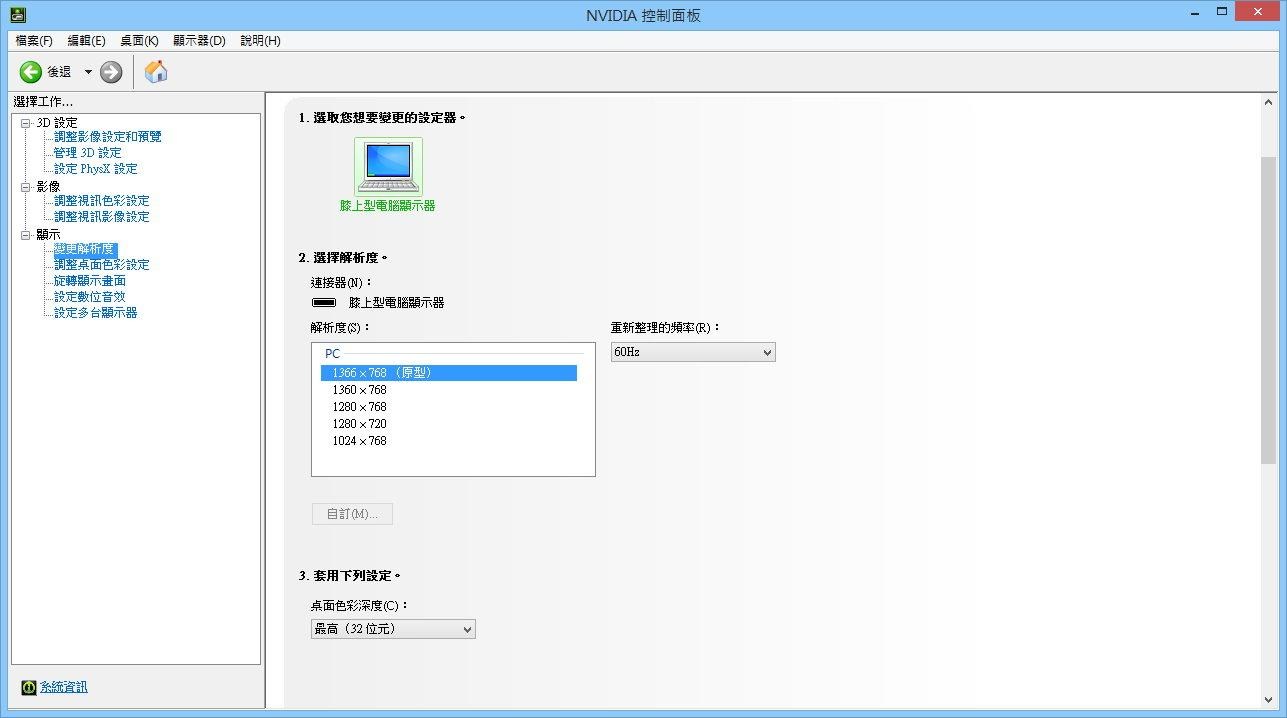Collapse the 影像 tree node
The image size is (1287, 718).
click(26, 186)
